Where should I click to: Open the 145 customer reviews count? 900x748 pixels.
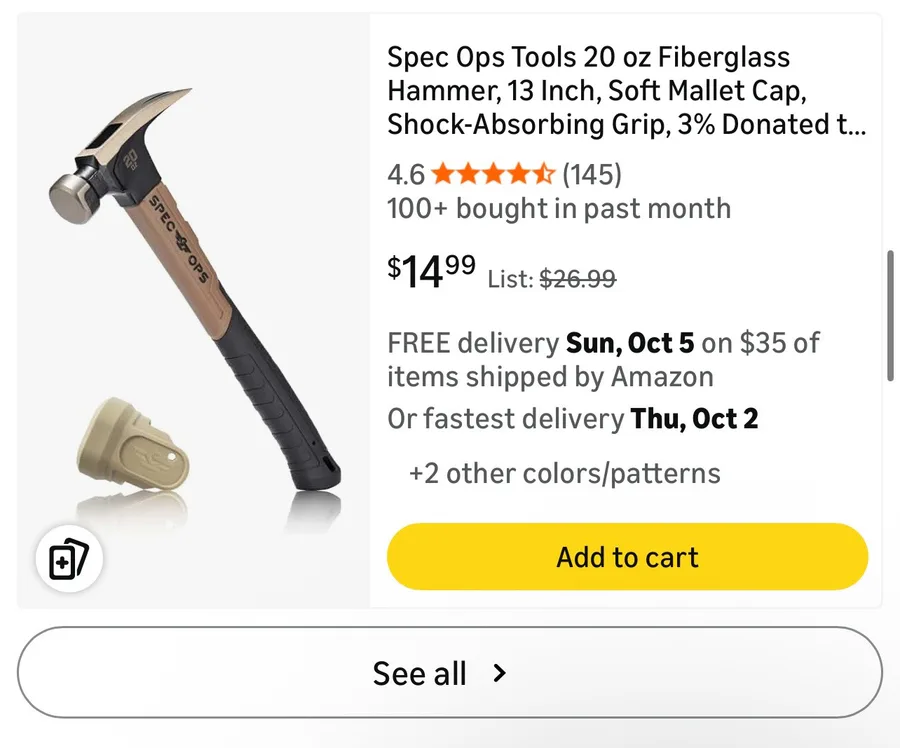[x=592, y=175]
